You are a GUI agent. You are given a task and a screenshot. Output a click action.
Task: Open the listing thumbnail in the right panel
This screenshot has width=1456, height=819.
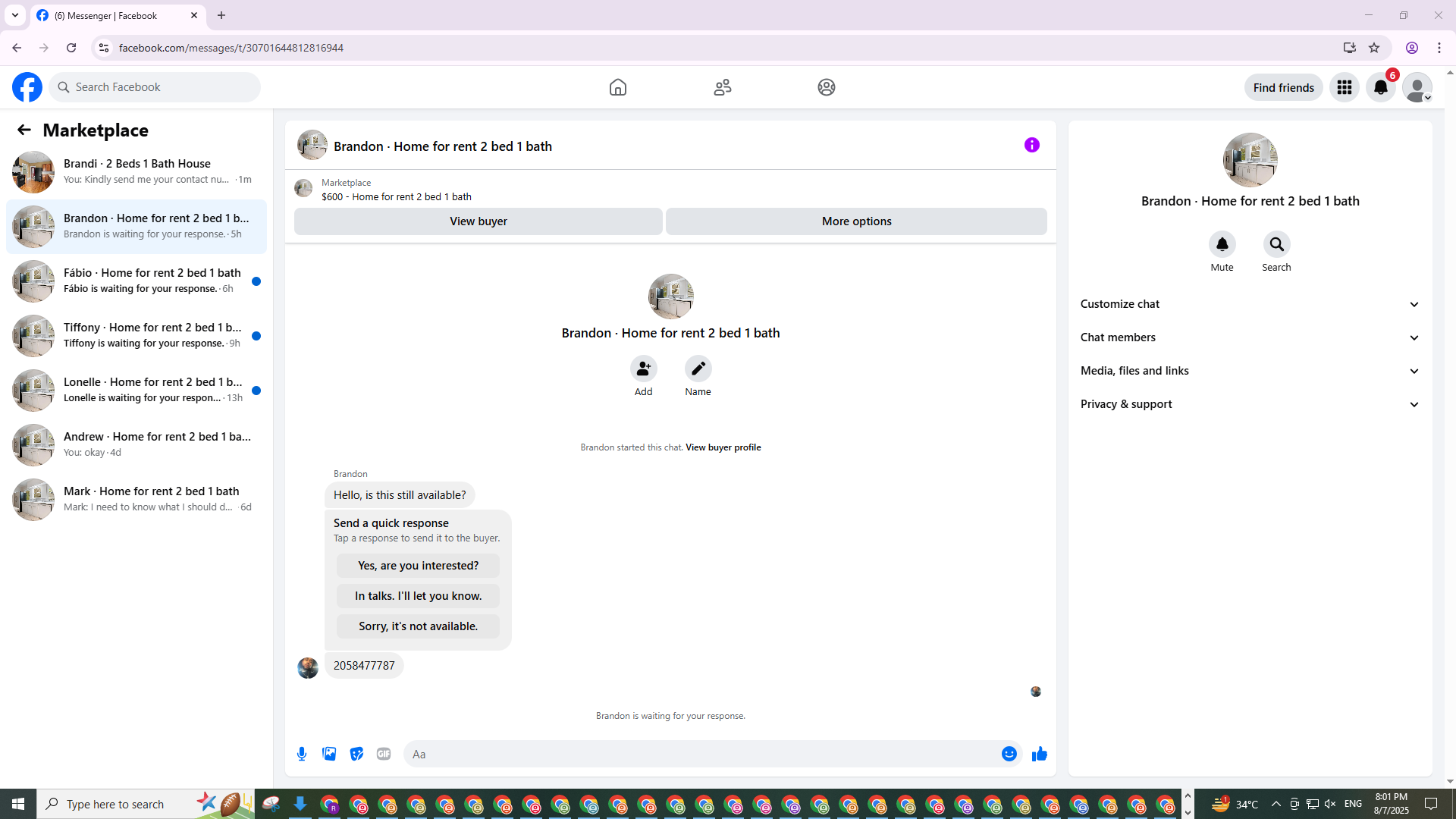point(1250,160)
